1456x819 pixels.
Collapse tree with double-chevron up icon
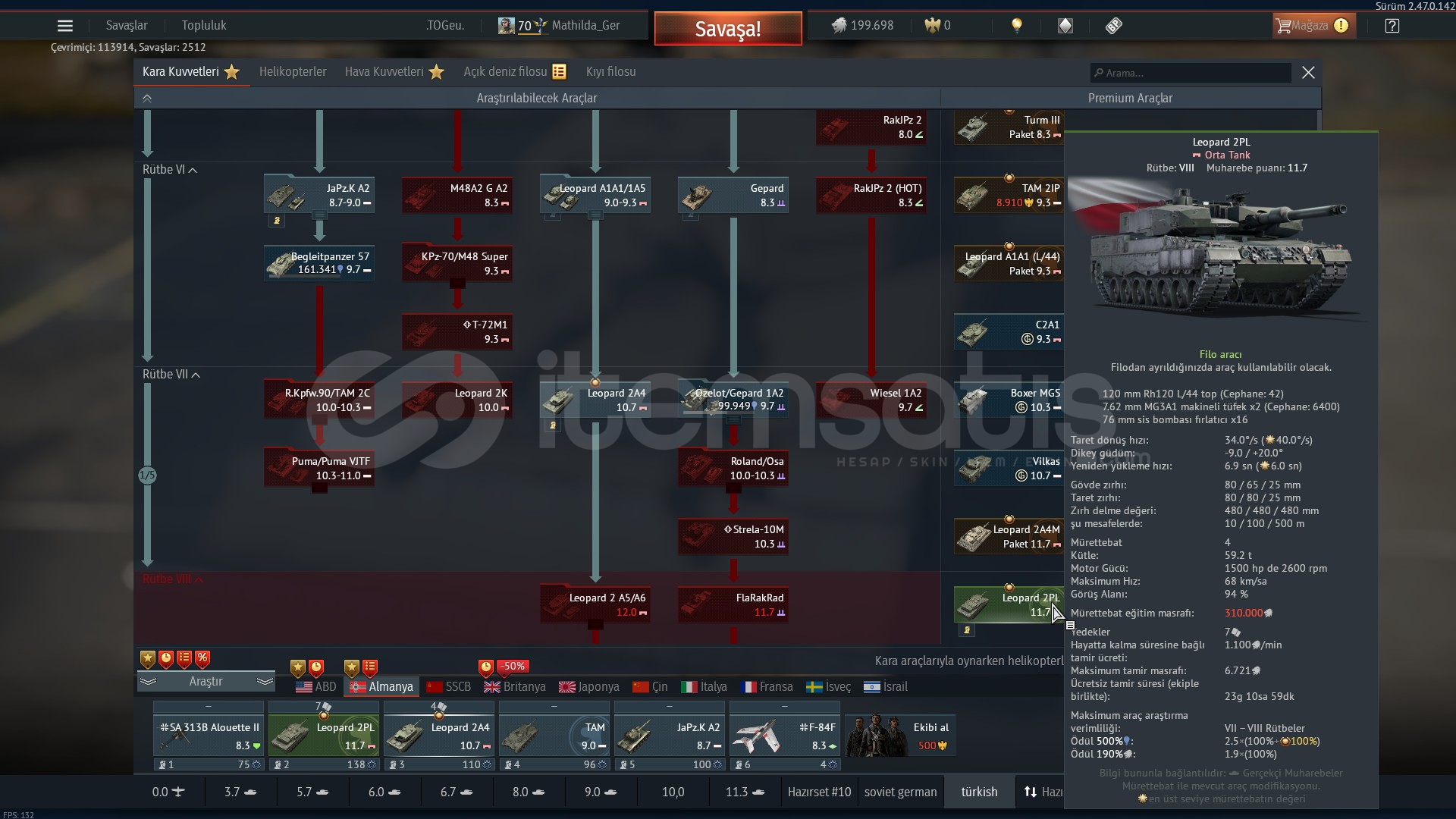pyautogui.click(x=147, y=99)
